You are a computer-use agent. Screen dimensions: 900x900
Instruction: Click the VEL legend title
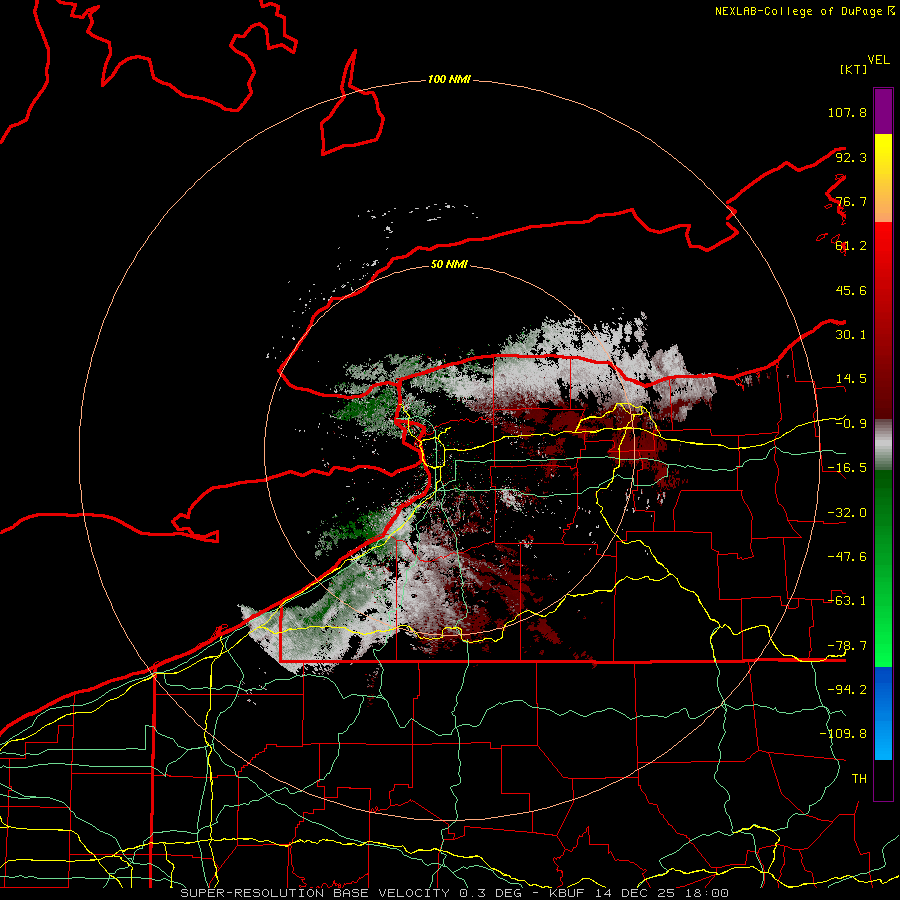(x=879, y=60)
